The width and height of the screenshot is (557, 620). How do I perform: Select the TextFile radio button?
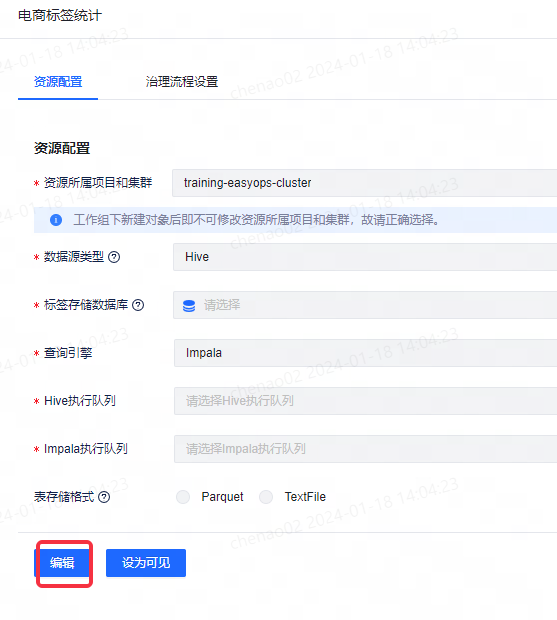[266, 497]
